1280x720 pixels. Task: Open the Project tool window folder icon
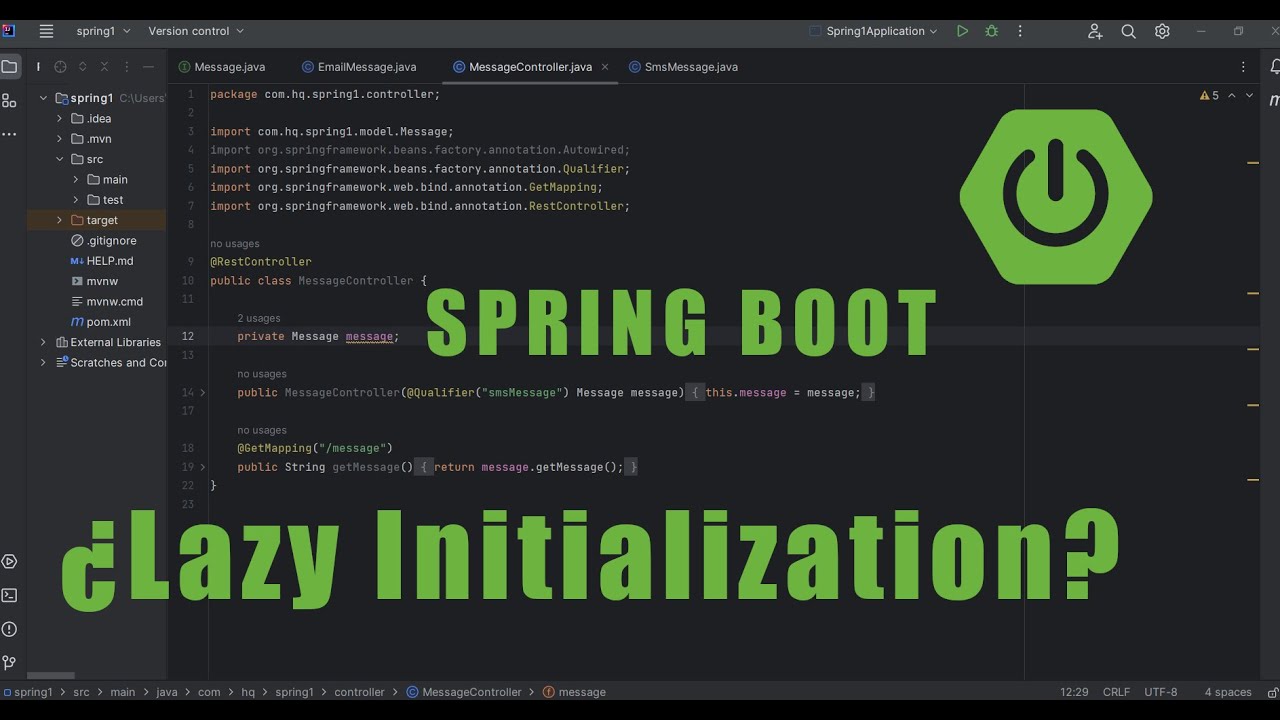tap(9, 67)
